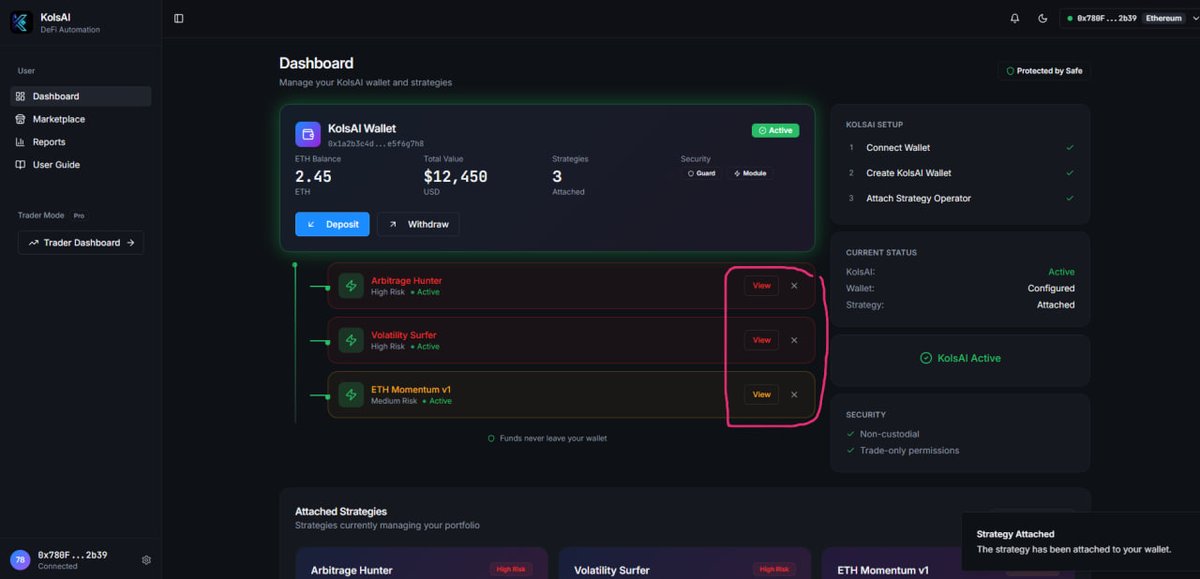The width and height of the screenshot is (1200, 579).
Task: View the Volatility Surfer strategy
Action: pyautogui.click(x=761, y=340)
